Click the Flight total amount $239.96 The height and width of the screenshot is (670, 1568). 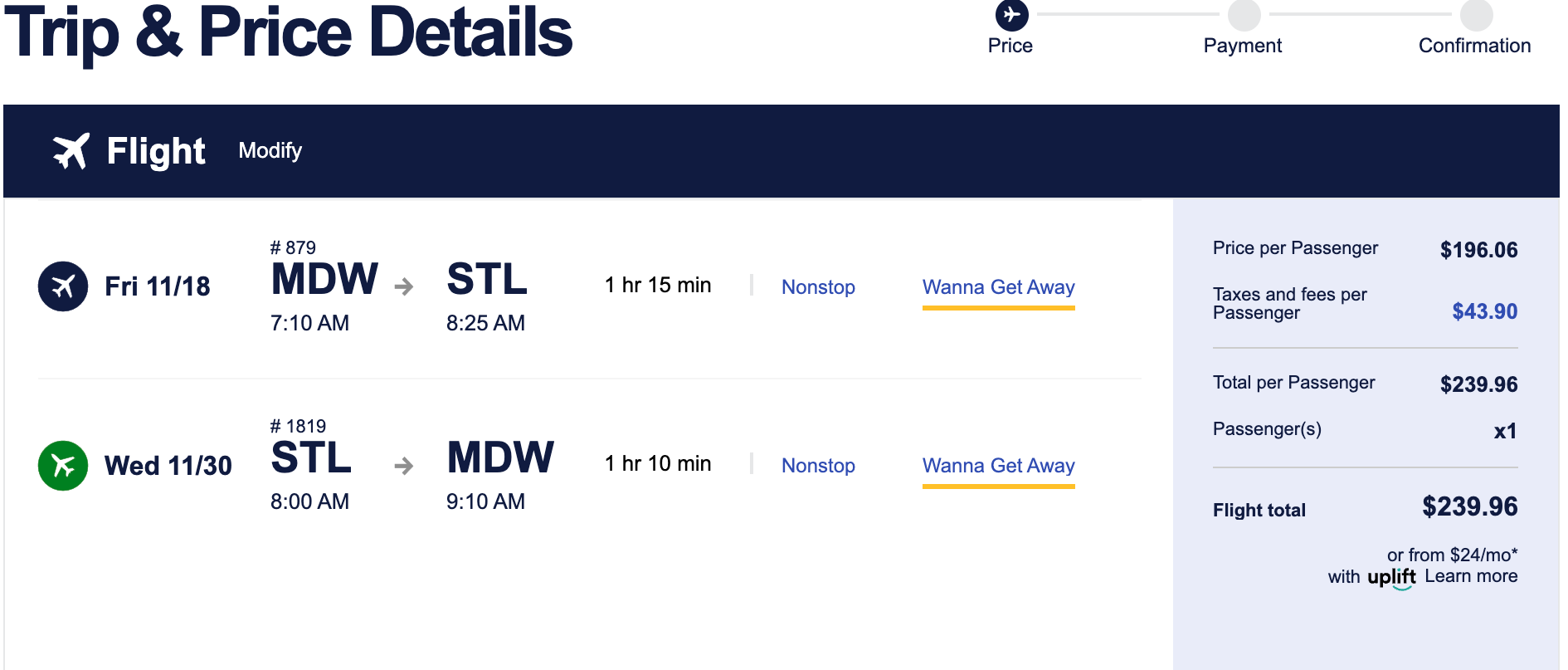click(x=1469, y=506)
